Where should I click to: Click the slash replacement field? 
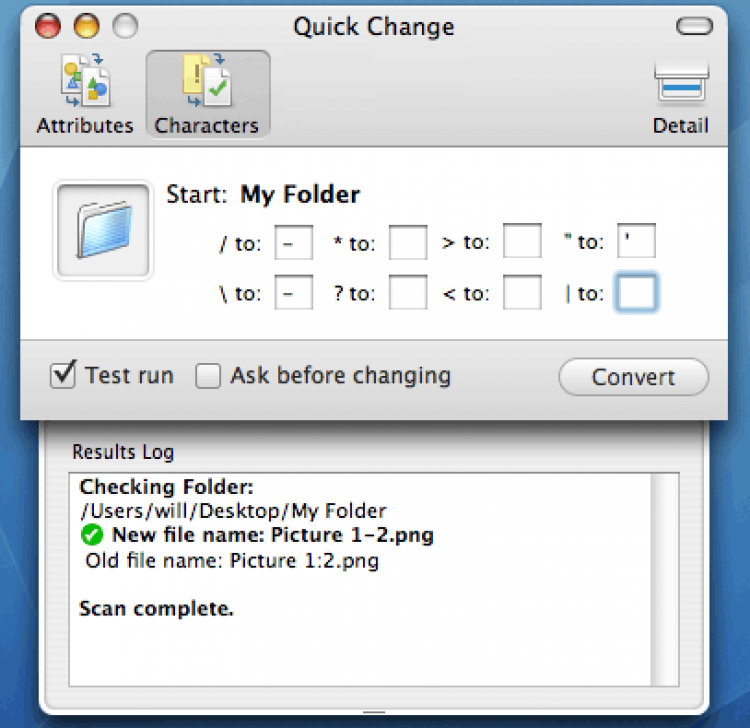(x=293, y=243)
